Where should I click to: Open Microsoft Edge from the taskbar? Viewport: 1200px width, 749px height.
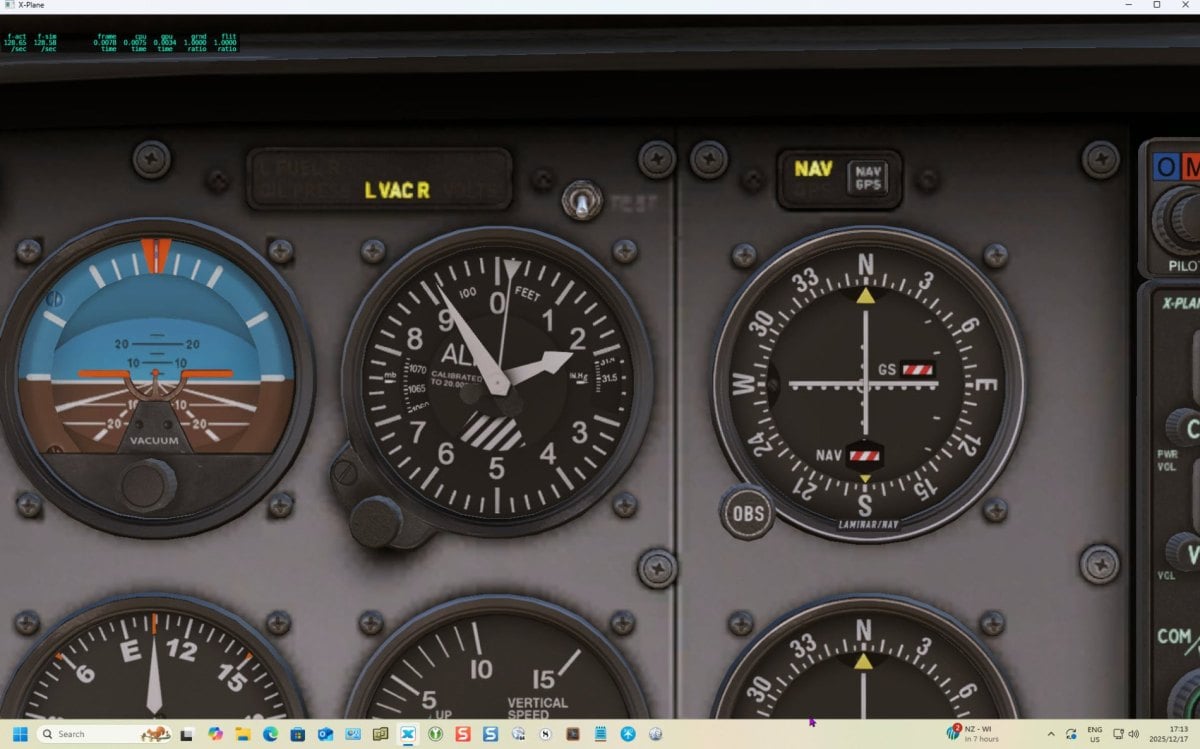tap(270, 734)
